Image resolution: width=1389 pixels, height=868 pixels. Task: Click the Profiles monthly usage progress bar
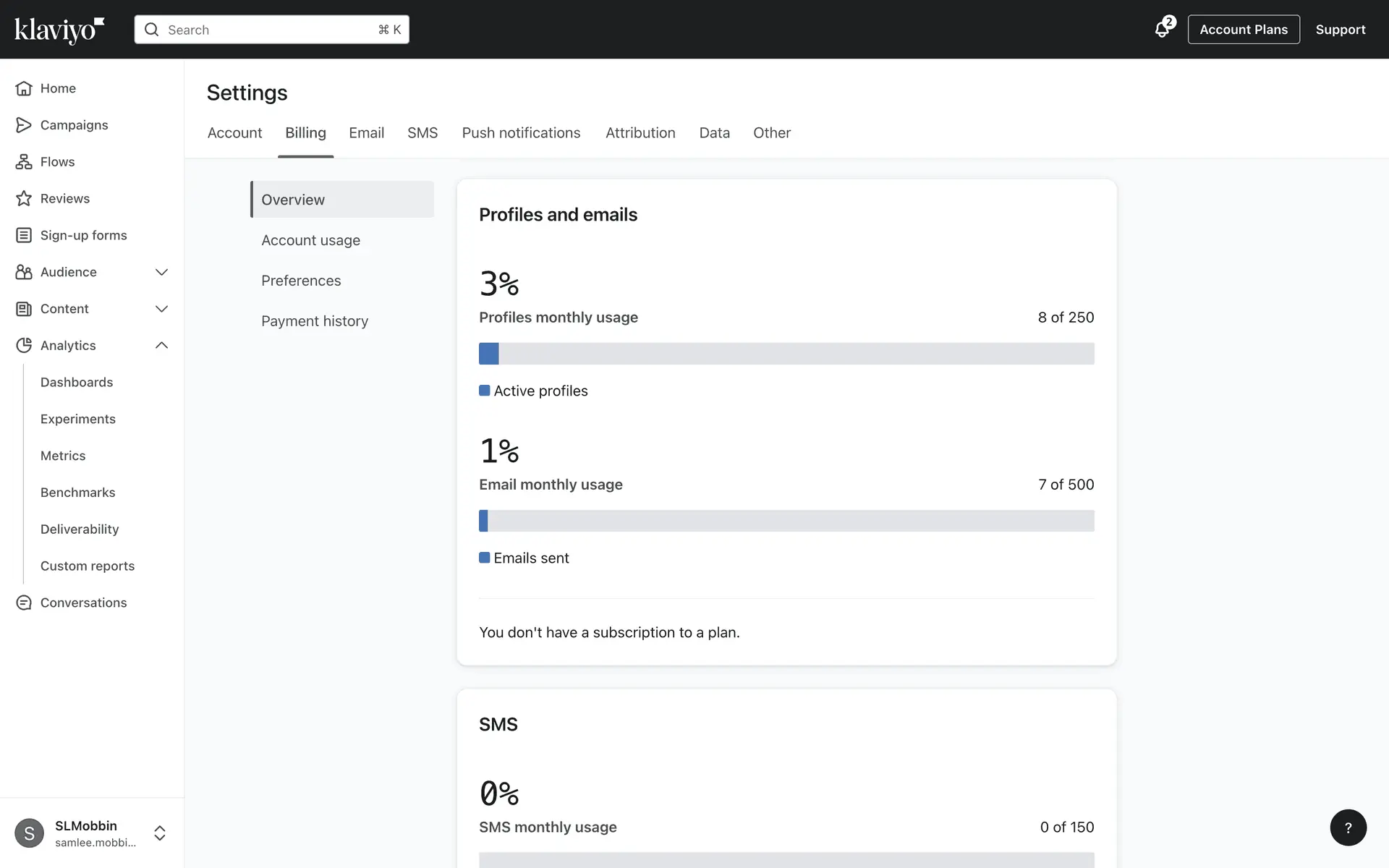[x=786, y=354]
